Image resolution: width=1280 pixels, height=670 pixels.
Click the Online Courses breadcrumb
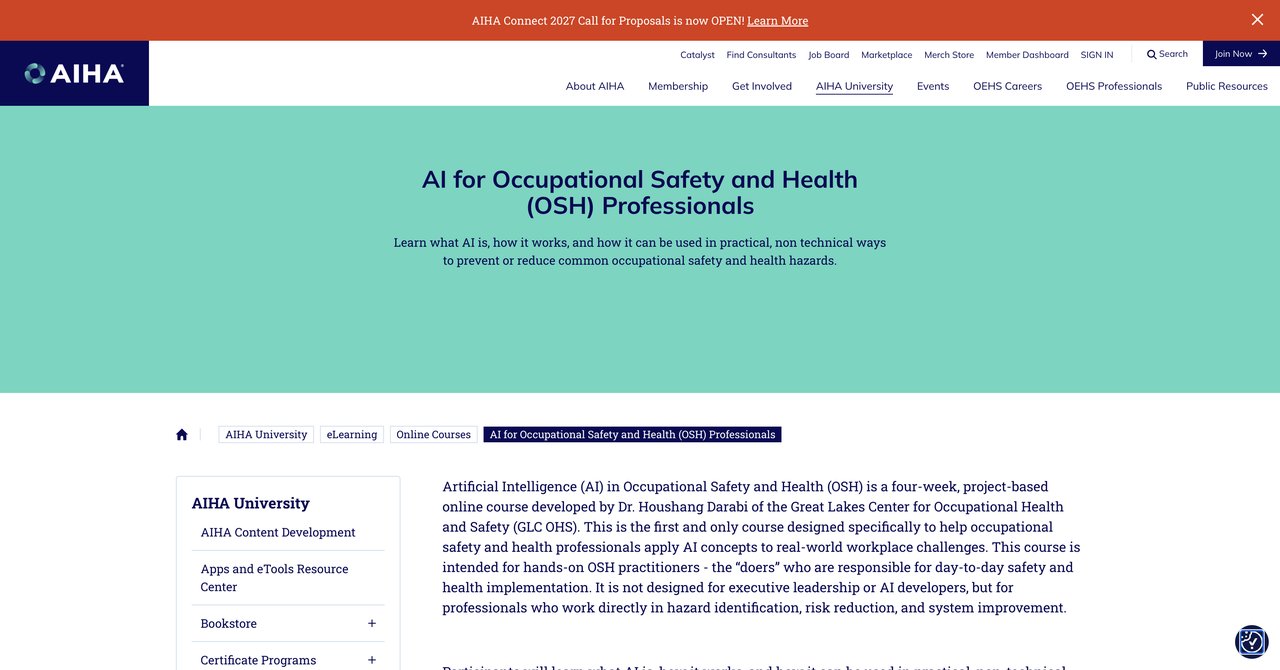click(x=433, y=434)
